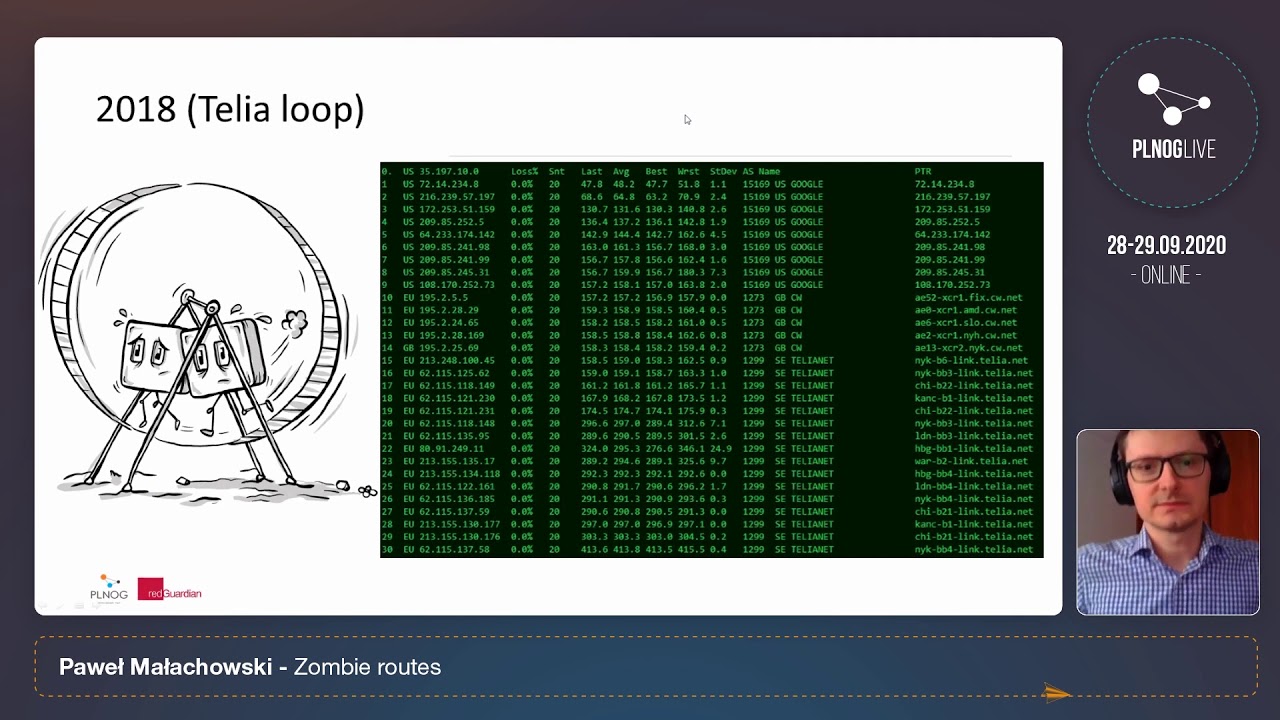
Task: Select the speaker webcam thumbnail
Action: 1168,522
